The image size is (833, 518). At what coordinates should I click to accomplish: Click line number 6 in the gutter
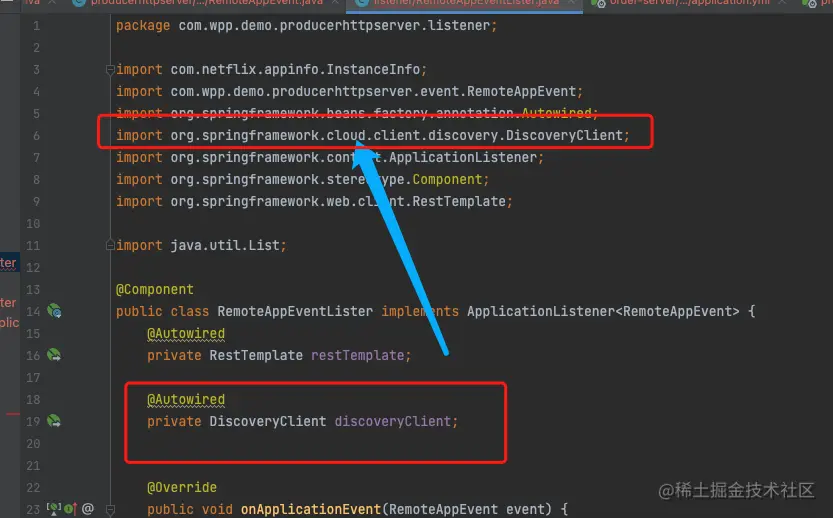[36, 135]
